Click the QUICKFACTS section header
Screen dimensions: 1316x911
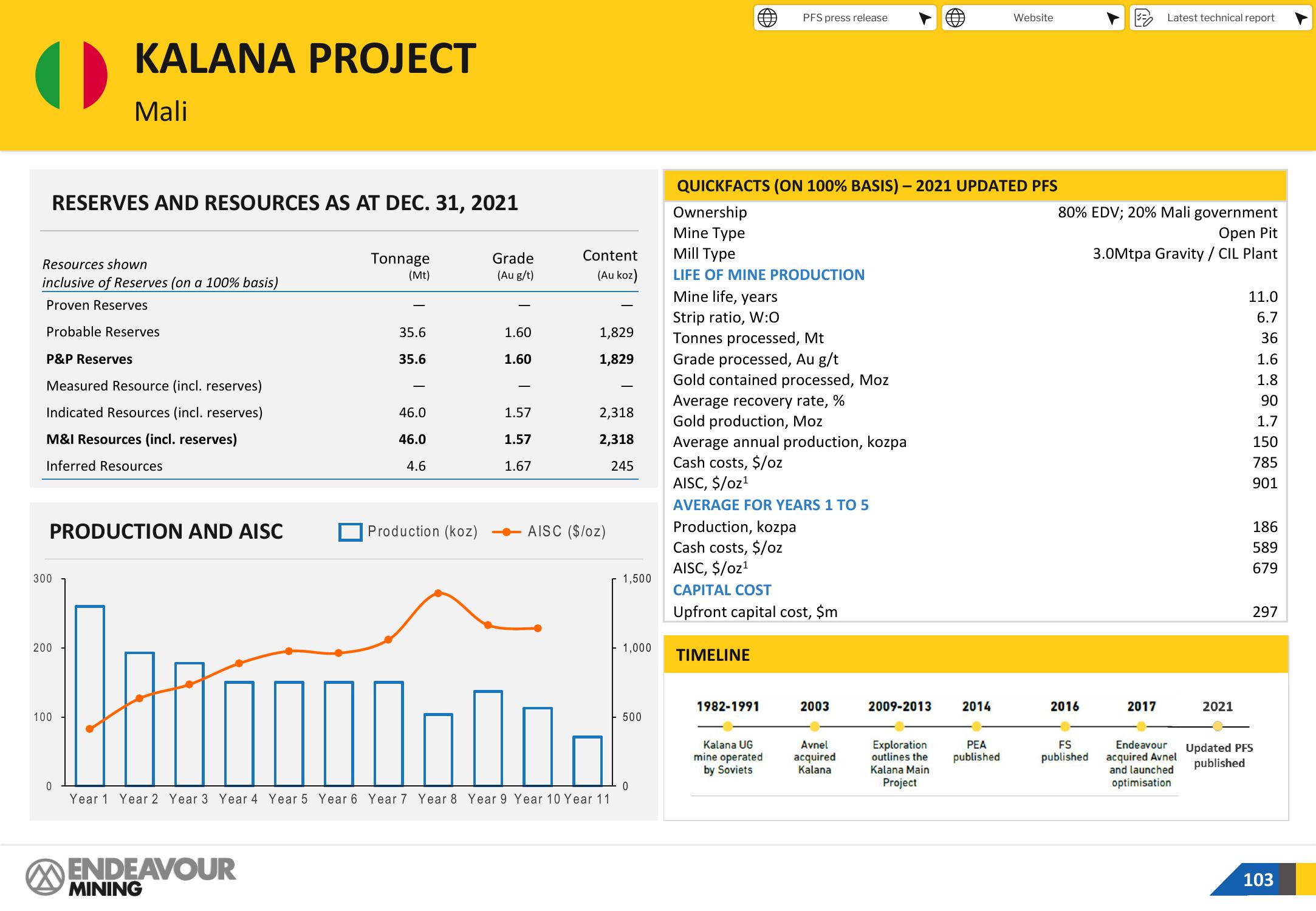click(975, 186)
